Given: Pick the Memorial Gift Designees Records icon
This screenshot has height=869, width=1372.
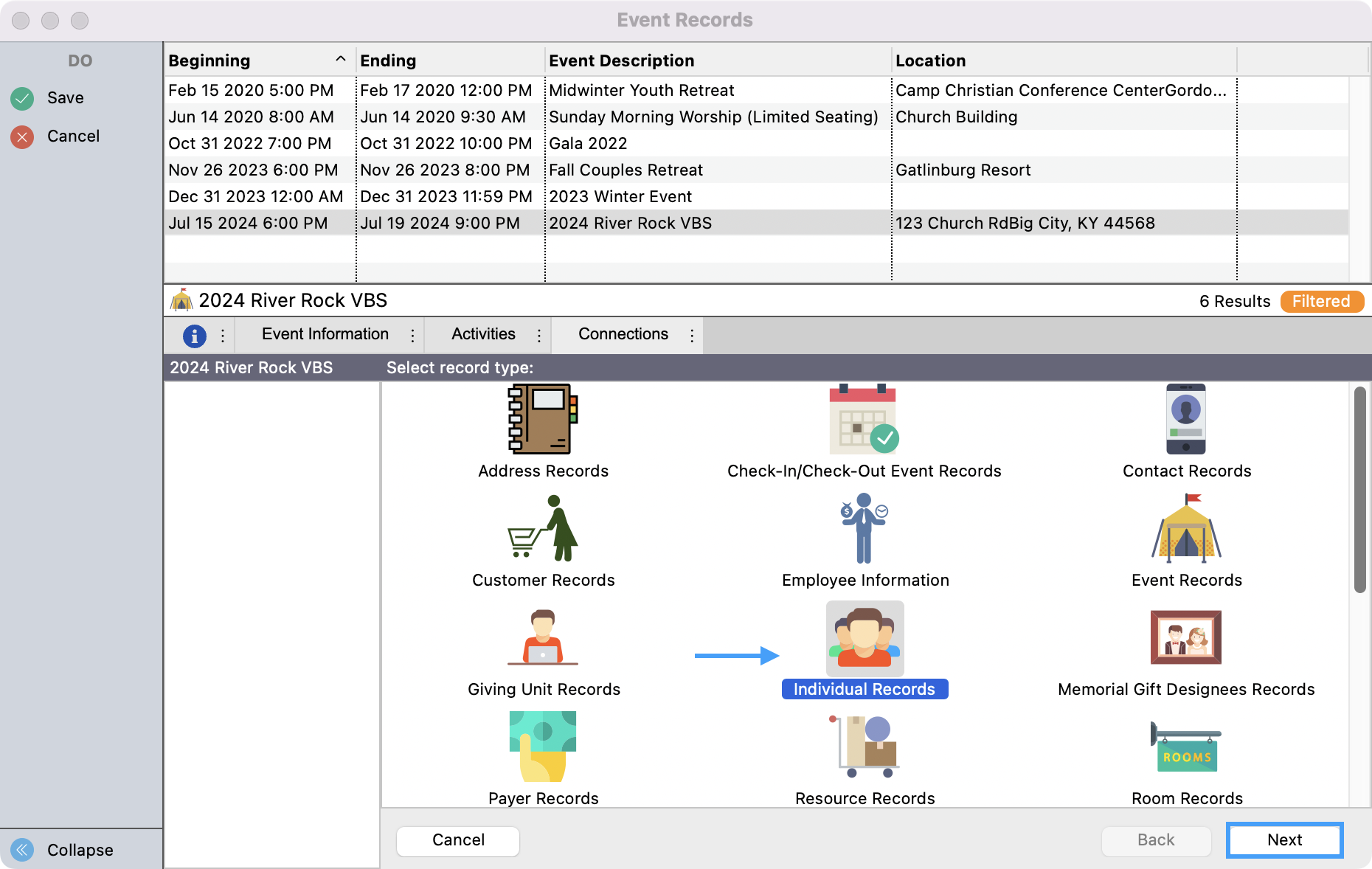Looking at the screenshot, I should point(1185,637).
